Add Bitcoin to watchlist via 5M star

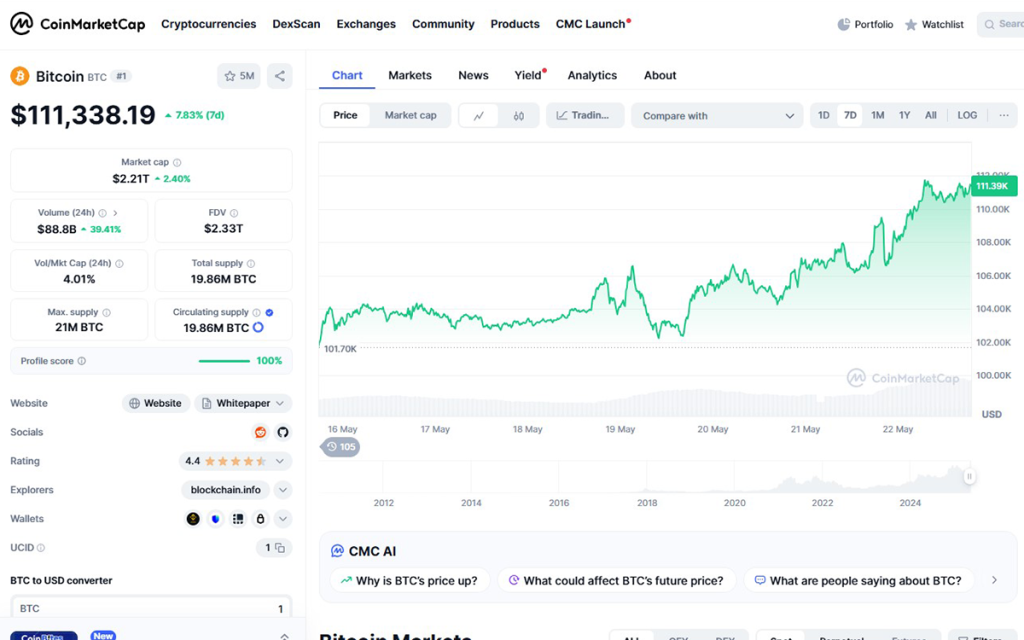[x=239, y=76]
